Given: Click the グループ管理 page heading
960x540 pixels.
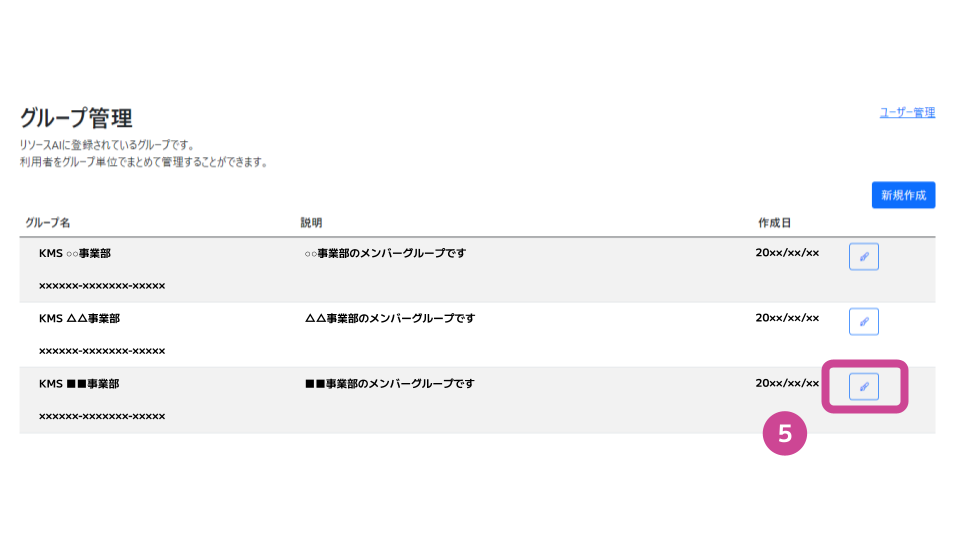Looking at the screenshot, I should pyautogui.click(x=76, y=118).
